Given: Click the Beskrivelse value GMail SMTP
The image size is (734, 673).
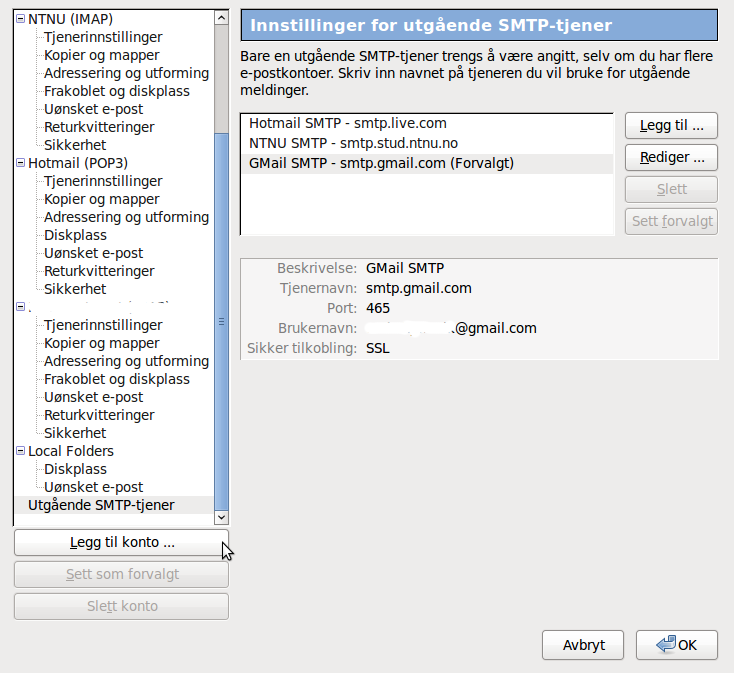Looking at the screenshot, I should coord(405,268).
